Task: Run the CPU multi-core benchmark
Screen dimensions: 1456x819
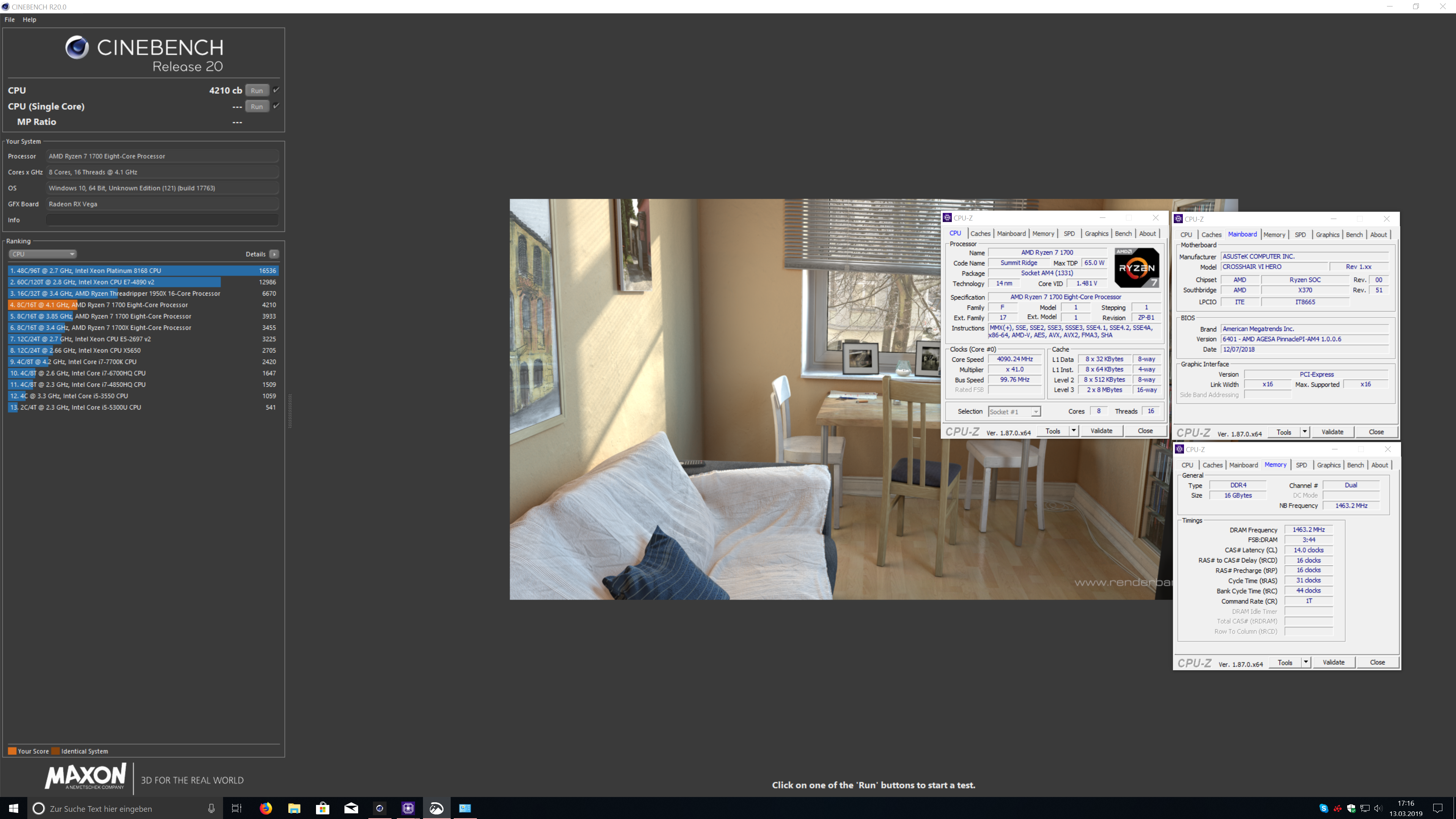Action: 256,90
